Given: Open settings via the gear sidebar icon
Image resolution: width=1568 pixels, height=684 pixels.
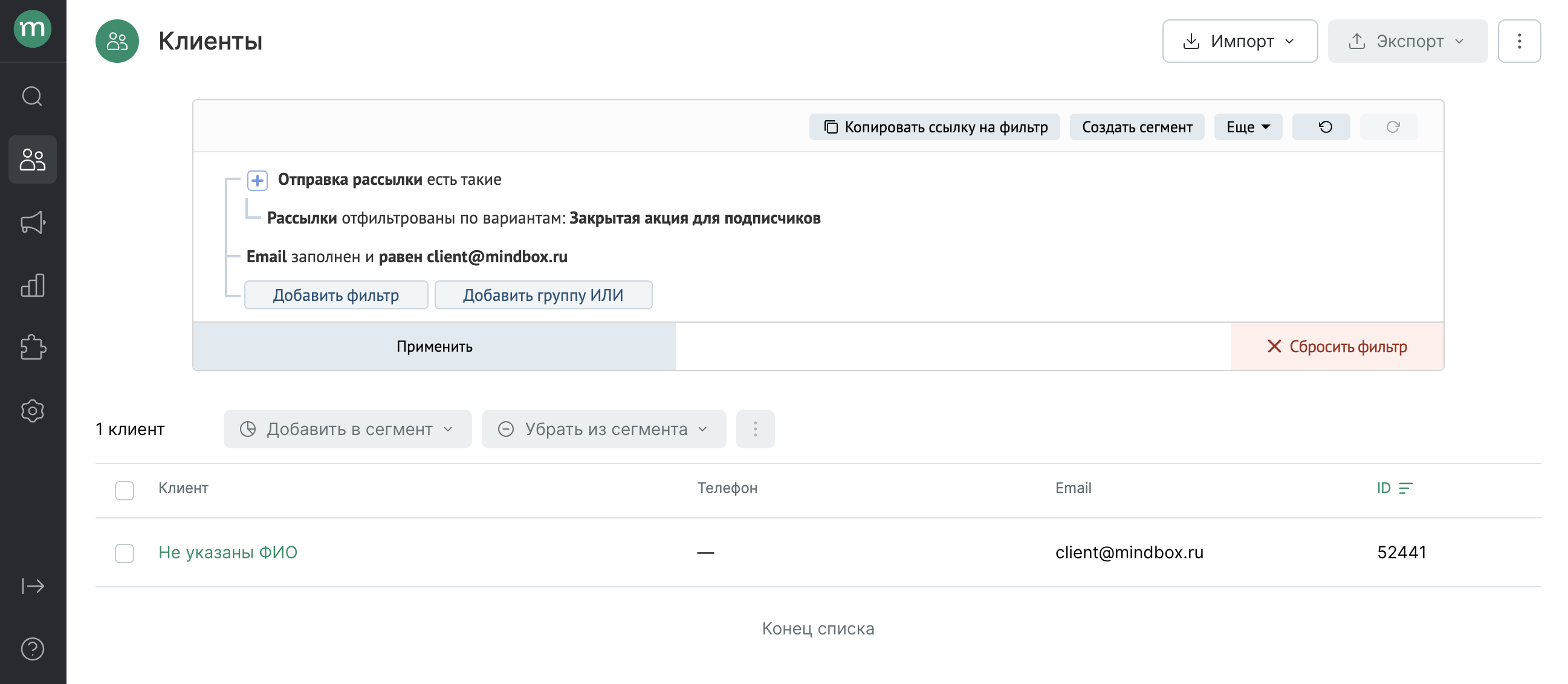Looking at the screenshot, I should 32,411.
